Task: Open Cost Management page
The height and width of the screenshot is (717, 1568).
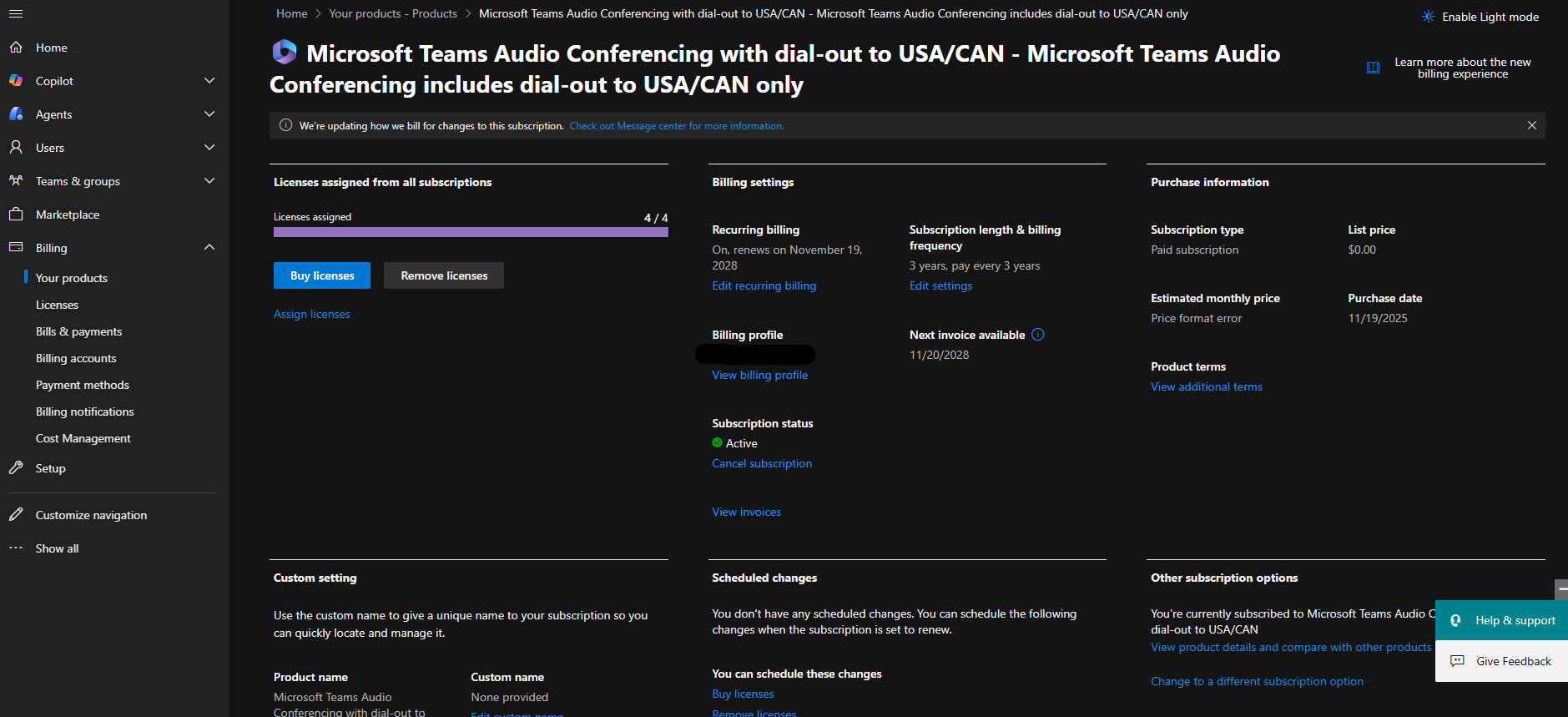Action: (x=83, y=438)
